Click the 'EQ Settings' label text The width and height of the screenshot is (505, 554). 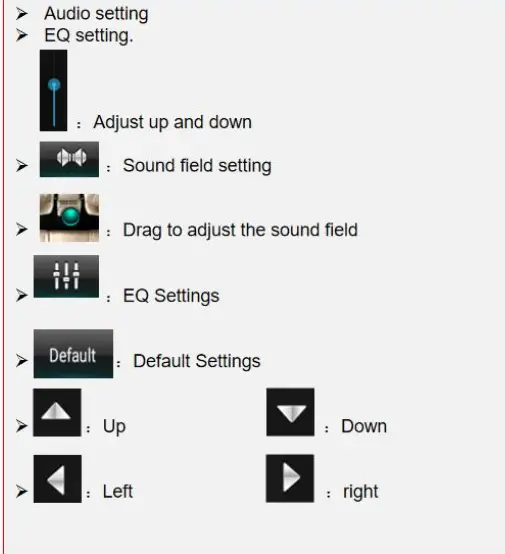point(171,296)
